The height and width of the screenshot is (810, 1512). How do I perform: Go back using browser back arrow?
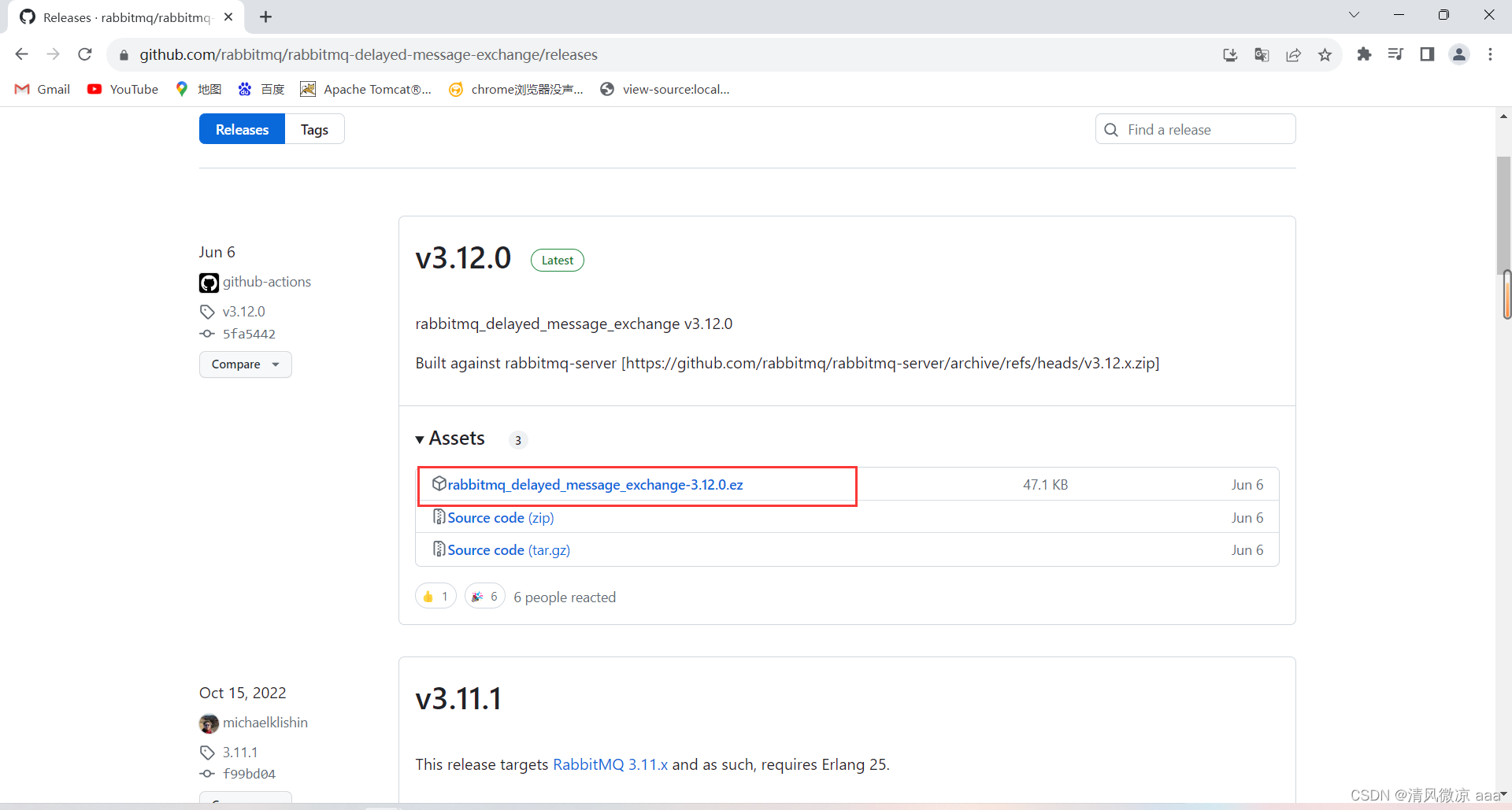(x=22, y=54)
